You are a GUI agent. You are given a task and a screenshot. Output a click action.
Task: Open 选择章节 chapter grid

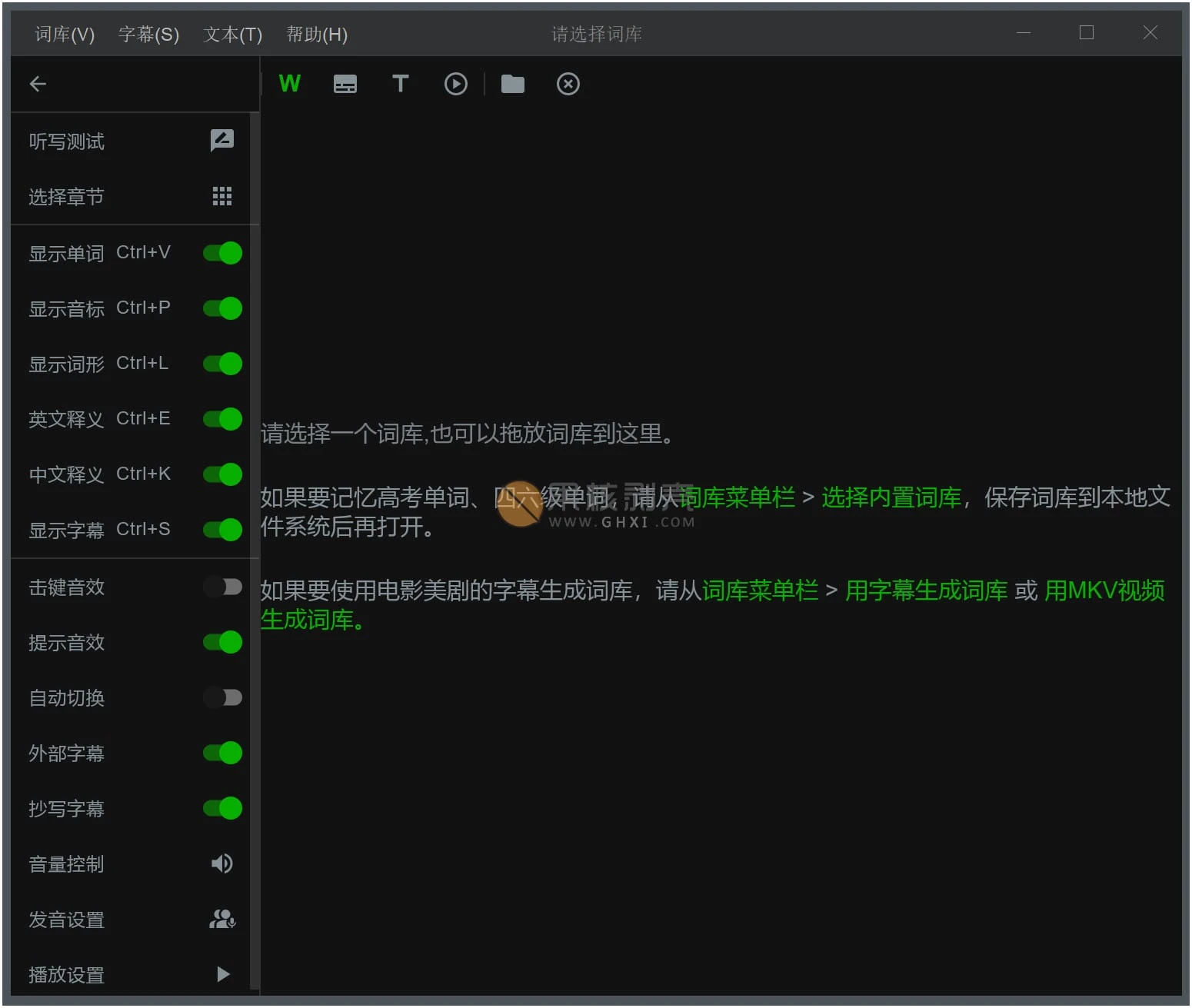point(221,196)
